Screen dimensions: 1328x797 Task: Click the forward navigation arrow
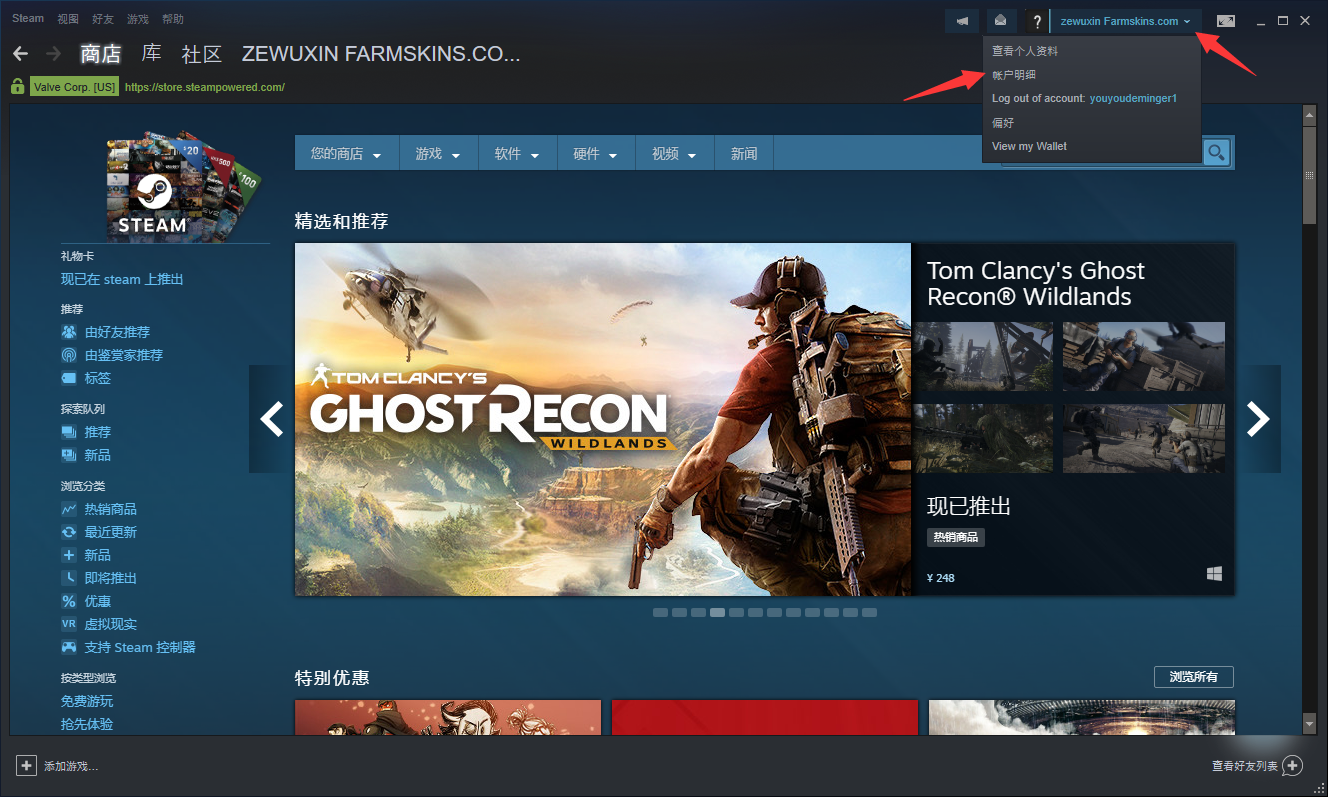point(53,53)
